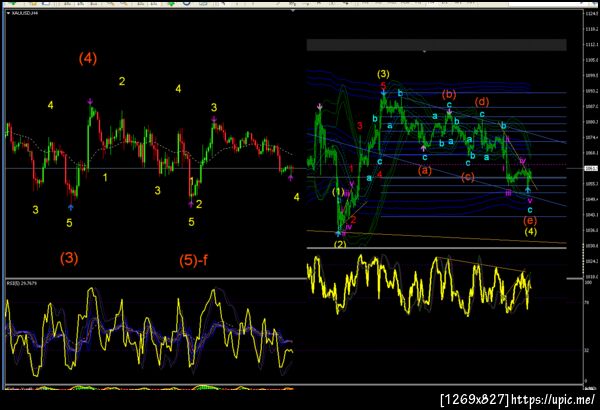Click the current price tag on price scale

[591, 168]
